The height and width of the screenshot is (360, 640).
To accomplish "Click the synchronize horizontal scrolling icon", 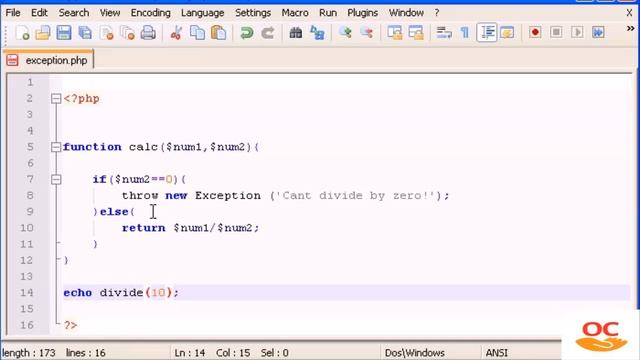I will point(416,33).
